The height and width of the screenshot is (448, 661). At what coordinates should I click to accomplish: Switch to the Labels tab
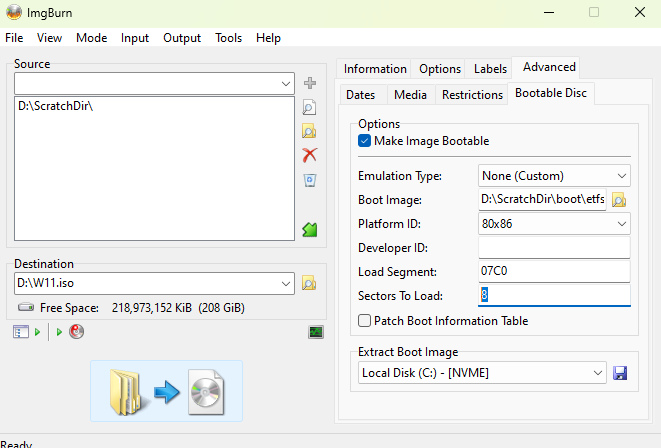[x=491, y=69]
